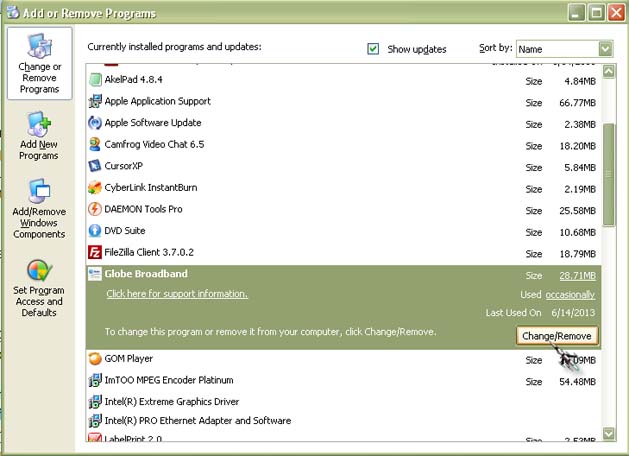Select the DVD Suite entry text
Viewport: 629px width, 456px height.
pos(125,231)
